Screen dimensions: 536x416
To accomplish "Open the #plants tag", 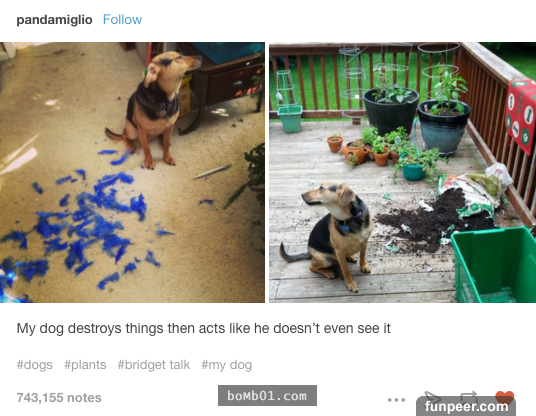I will click(85, 365).
